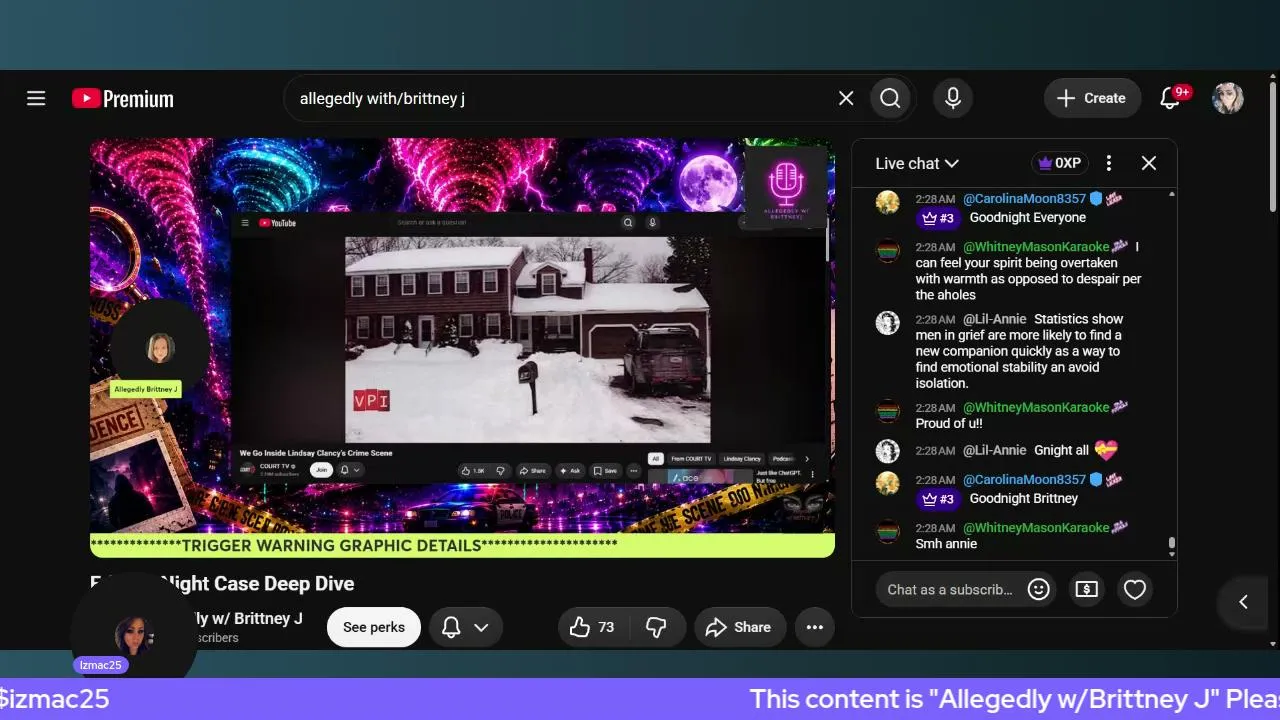Click the chat message 'Gnight all'
This screenshot has width=1280, height=720.
(1061, 450)
